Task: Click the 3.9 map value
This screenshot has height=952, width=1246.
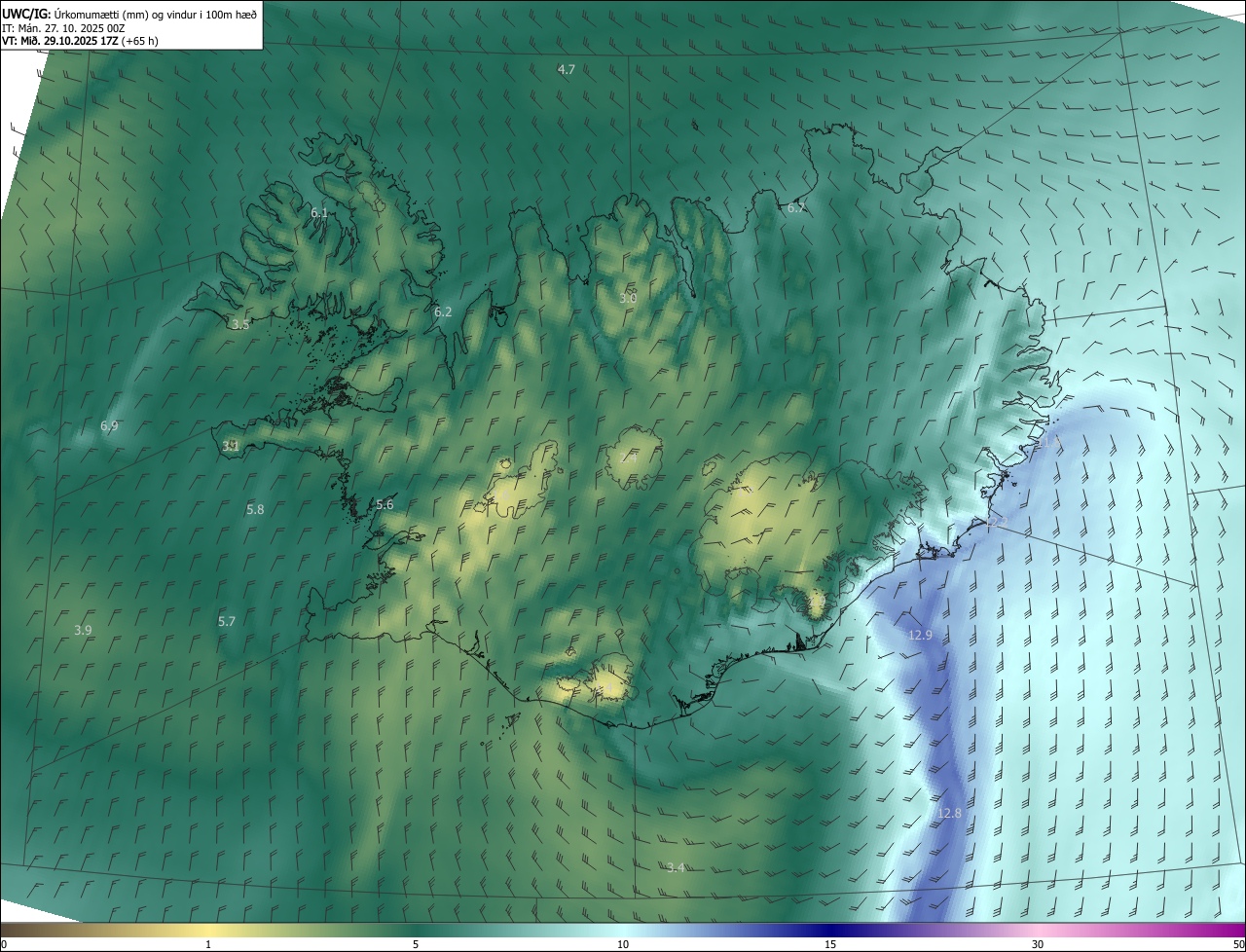Action: click(83, 630)
